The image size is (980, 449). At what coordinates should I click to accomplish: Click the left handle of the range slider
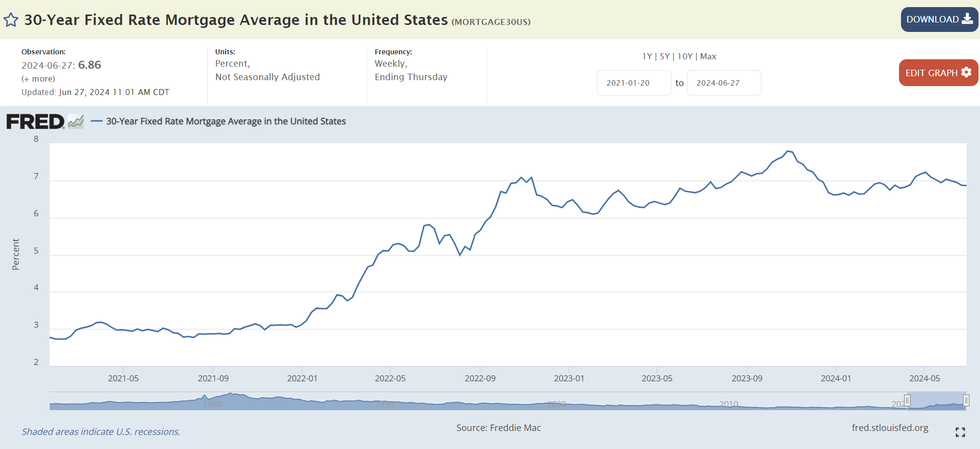pos(907,401)
